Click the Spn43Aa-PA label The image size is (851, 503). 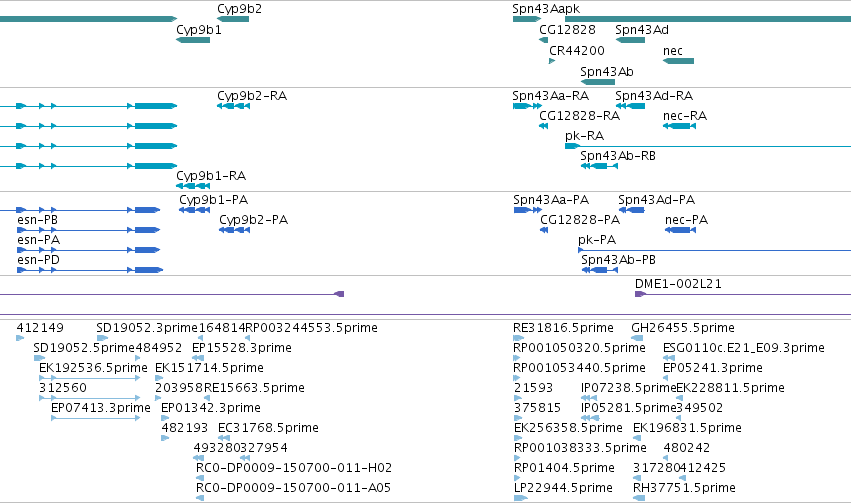tap(551, 200)
